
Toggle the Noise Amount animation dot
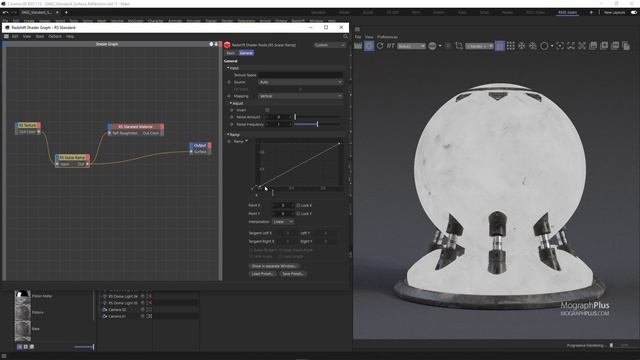(x=232, y=117)
